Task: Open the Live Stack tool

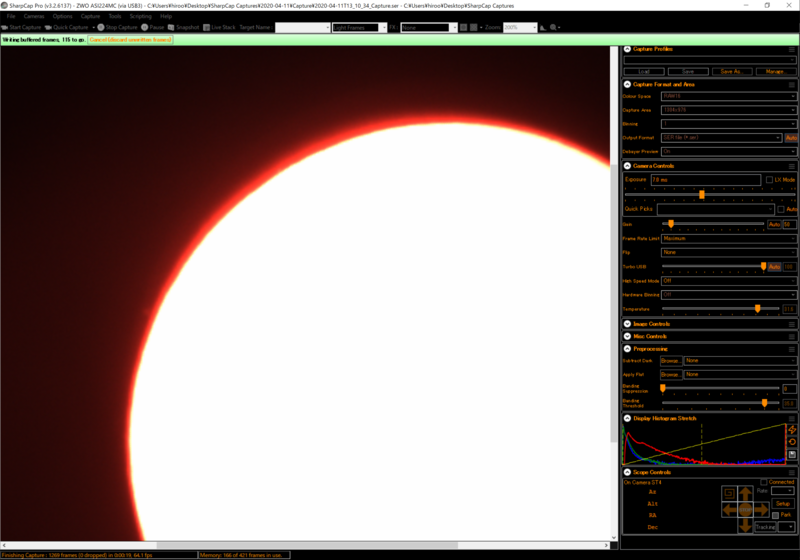Action: [x=219, y=28]
